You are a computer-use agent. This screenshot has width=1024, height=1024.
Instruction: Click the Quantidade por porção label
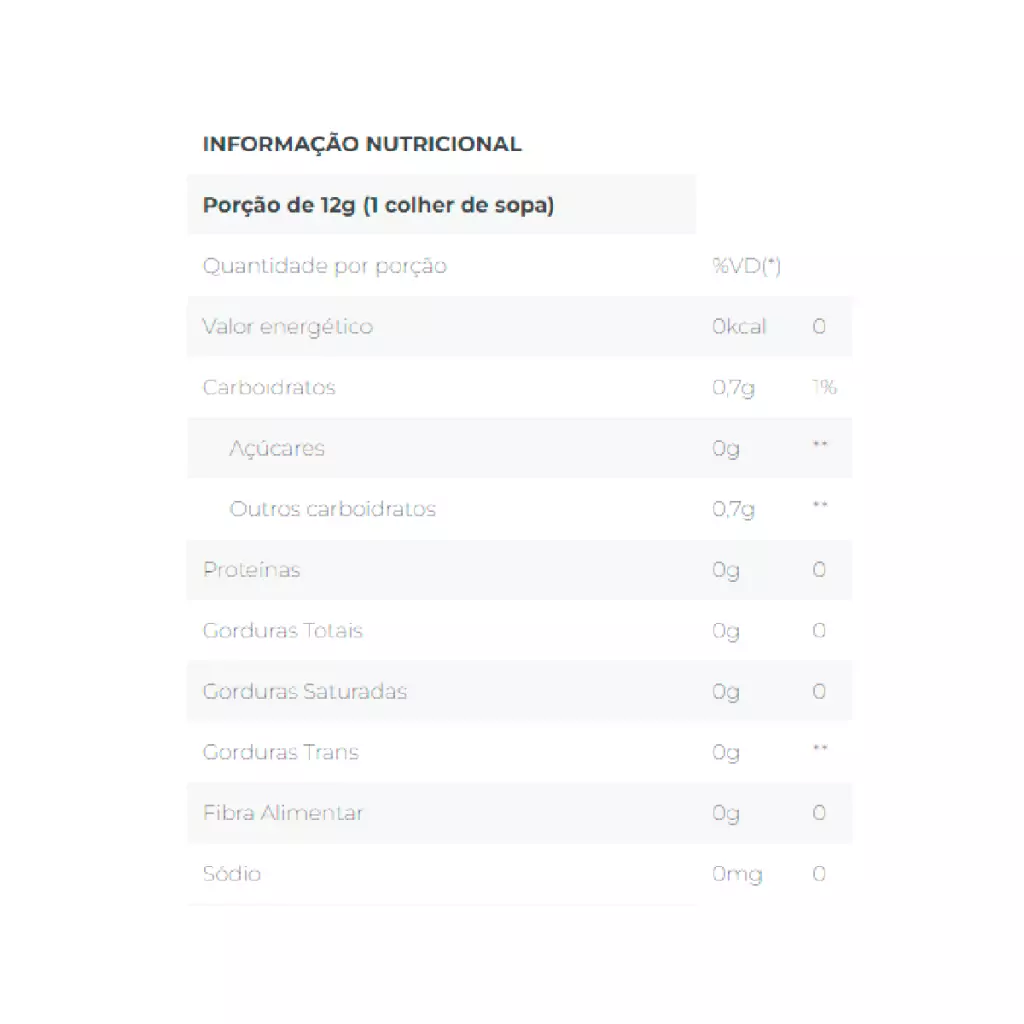324,266
